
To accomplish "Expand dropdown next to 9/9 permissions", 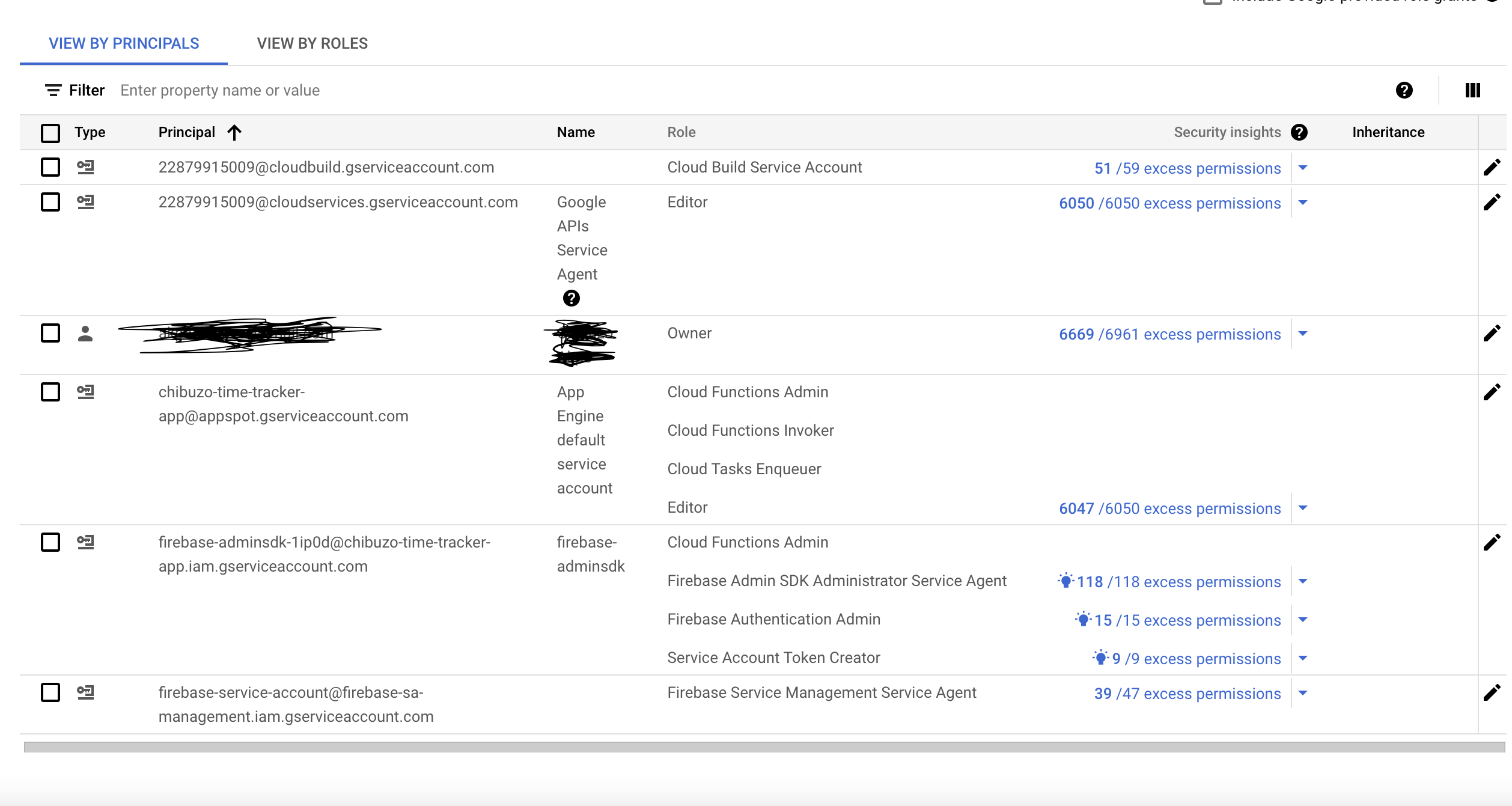I will tap(1303, 658).
